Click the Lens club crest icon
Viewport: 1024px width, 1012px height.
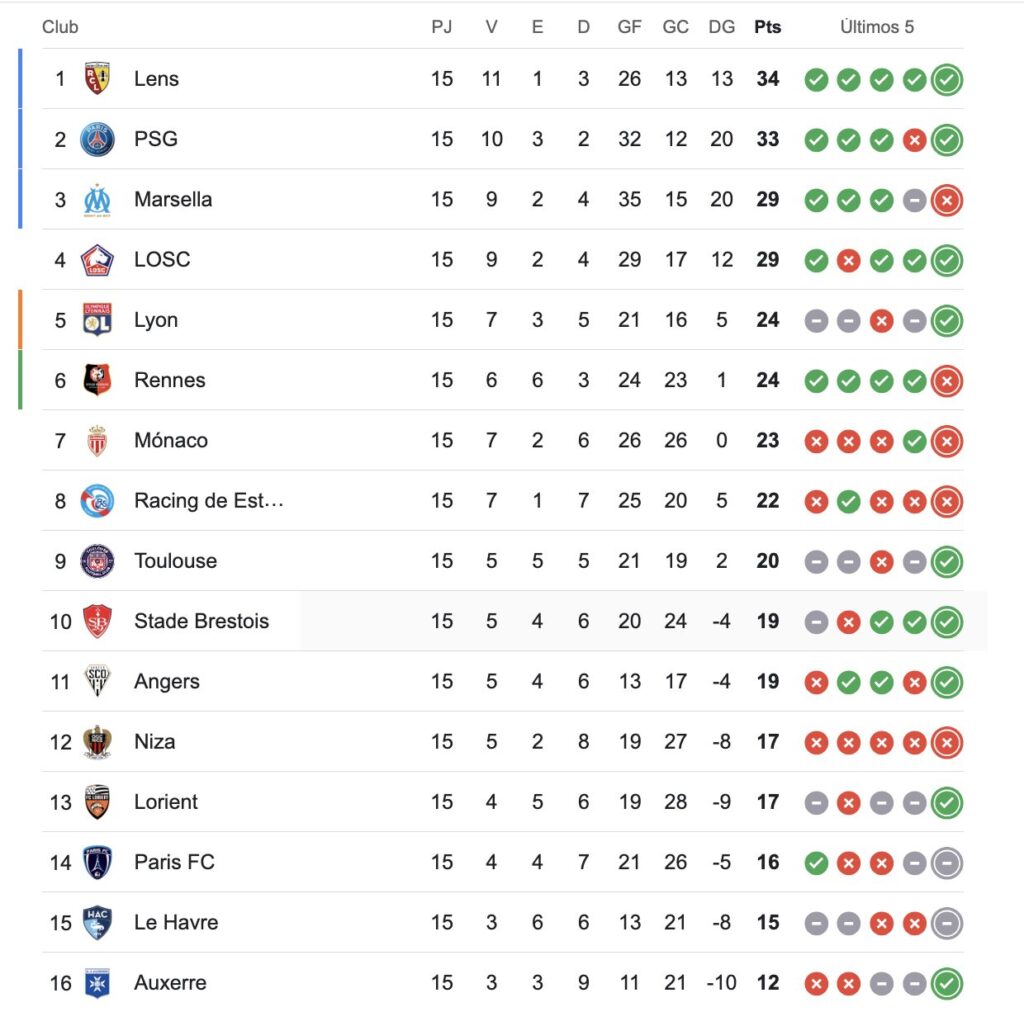coord(97,79)
